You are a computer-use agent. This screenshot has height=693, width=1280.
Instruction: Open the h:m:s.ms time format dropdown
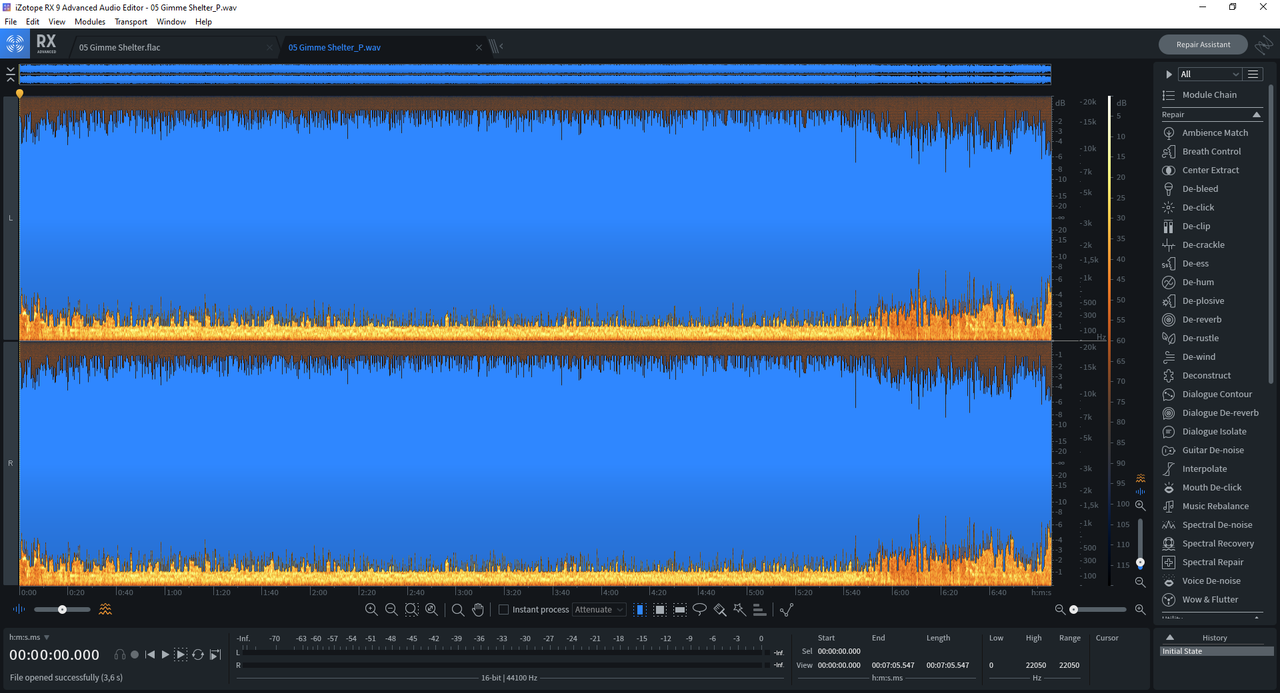point(29,637)
